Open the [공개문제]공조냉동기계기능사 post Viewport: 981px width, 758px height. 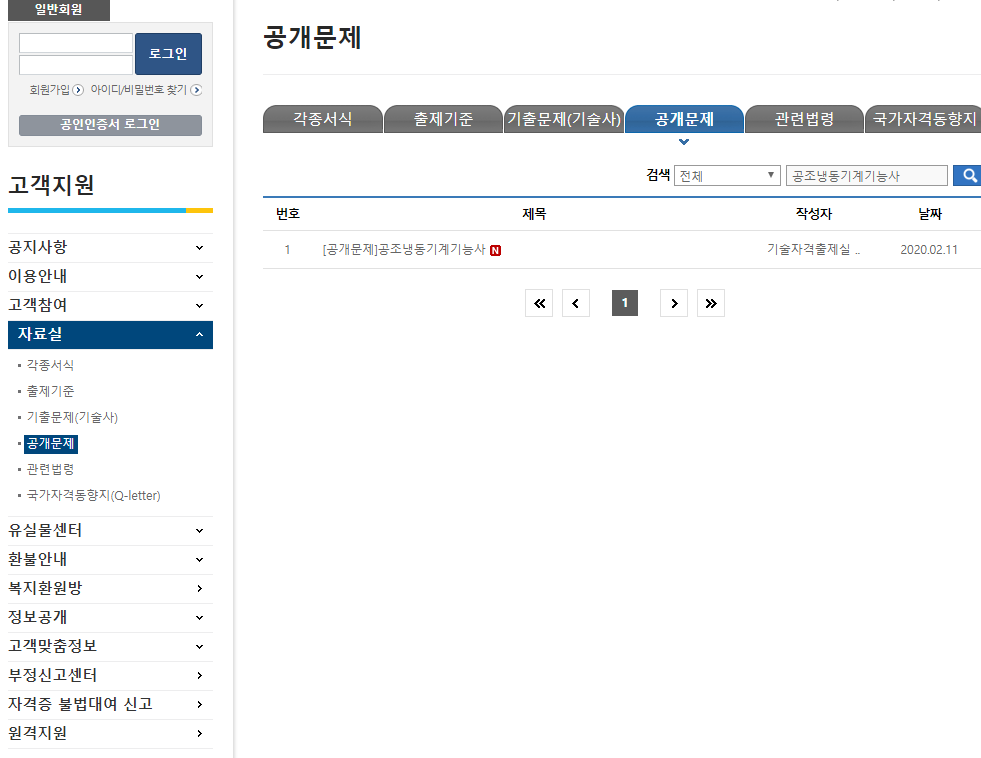click(404, 250)
